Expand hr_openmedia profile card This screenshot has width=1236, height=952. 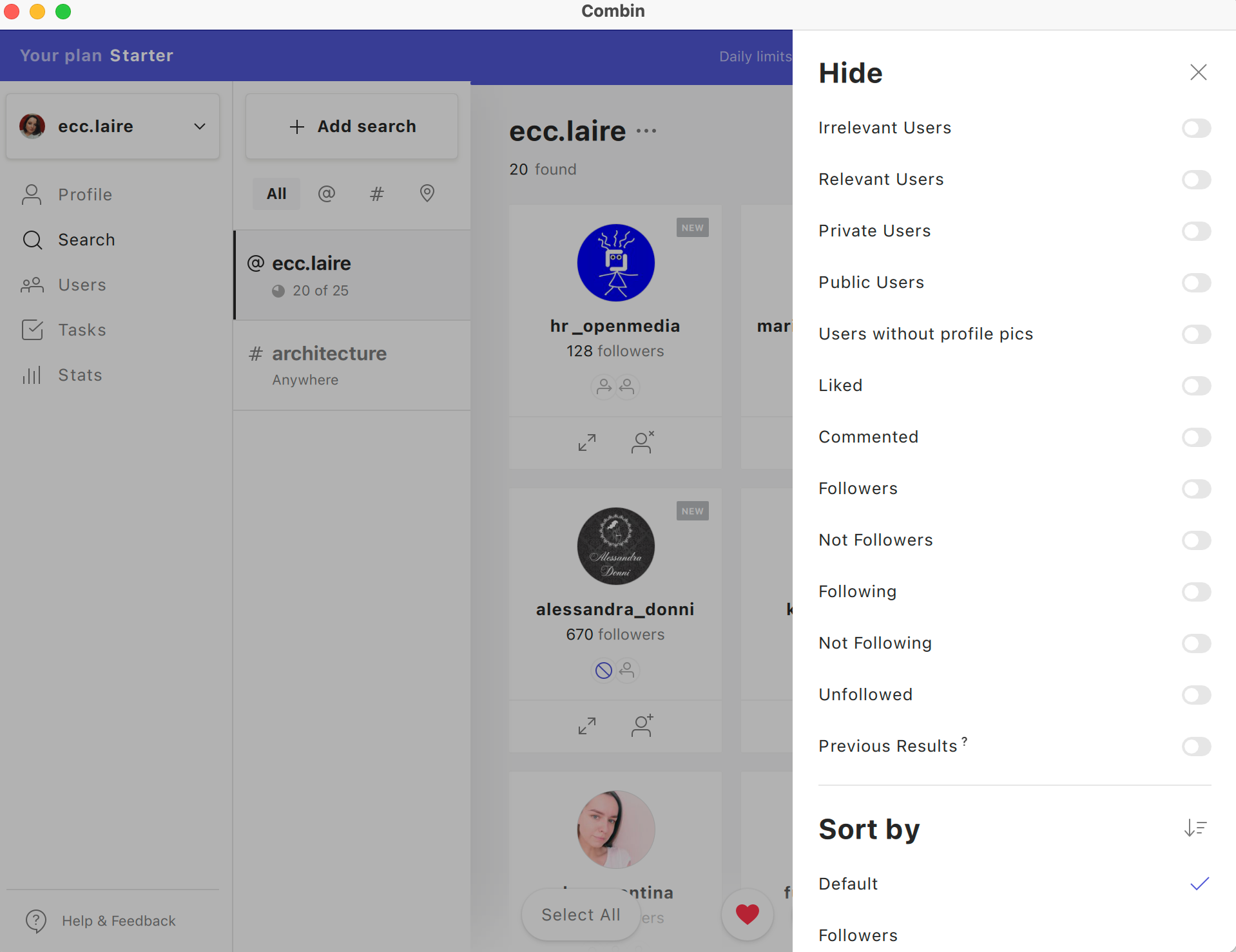[x=586, y=443]
